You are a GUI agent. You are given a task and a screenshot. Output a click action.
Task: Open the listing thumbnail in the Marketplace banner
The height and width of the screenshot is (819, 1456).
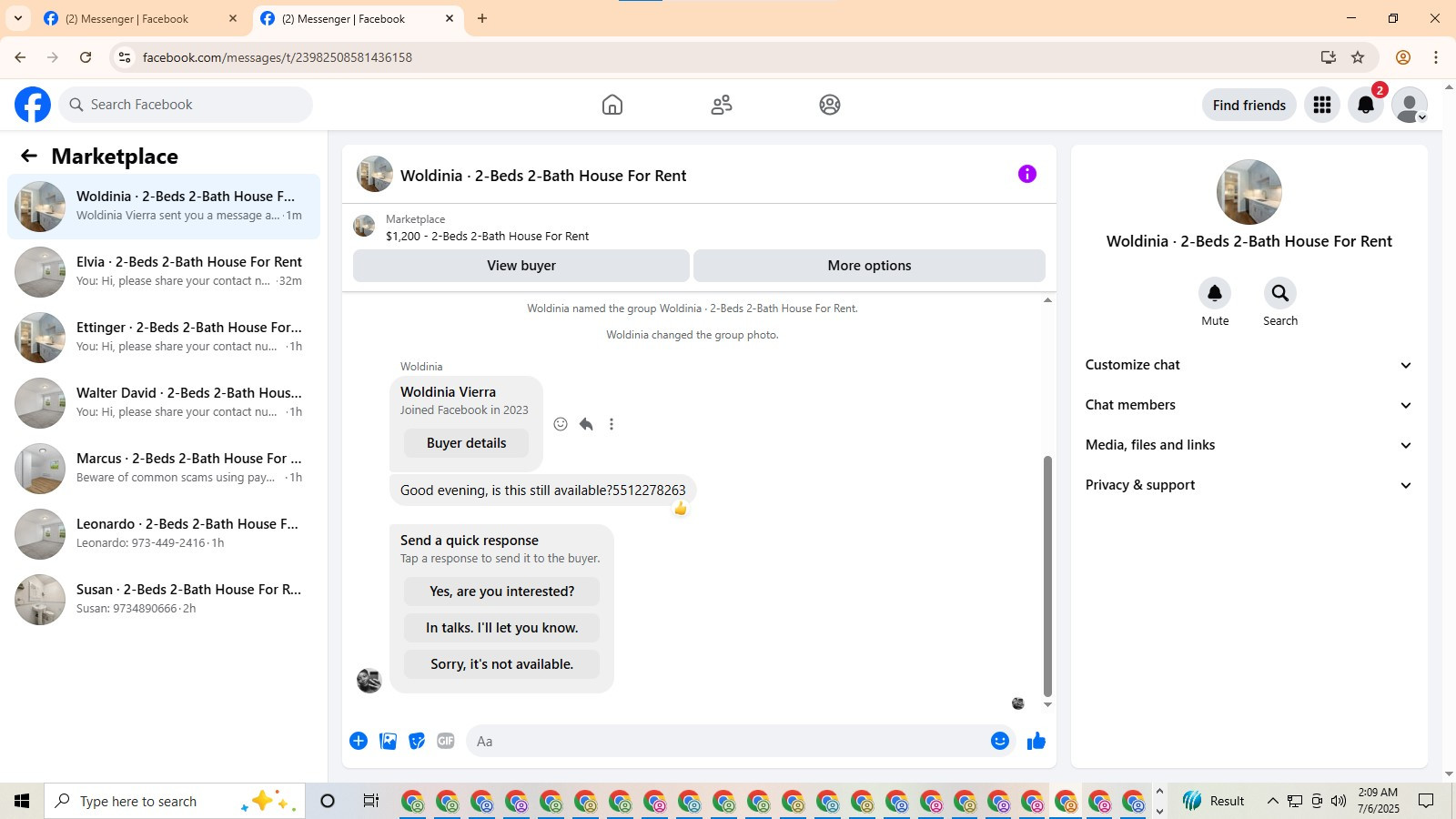(x=364, y=226)
